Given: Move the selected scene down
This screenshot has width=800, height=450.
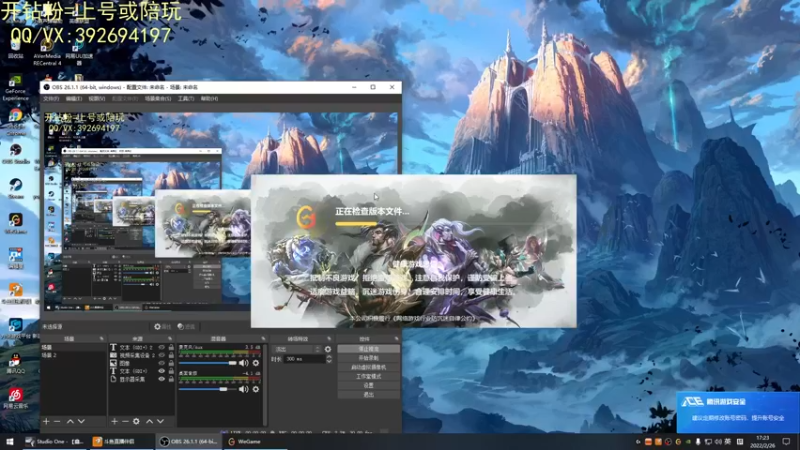Looking at the screenshot, I should (x=81, y=421).
